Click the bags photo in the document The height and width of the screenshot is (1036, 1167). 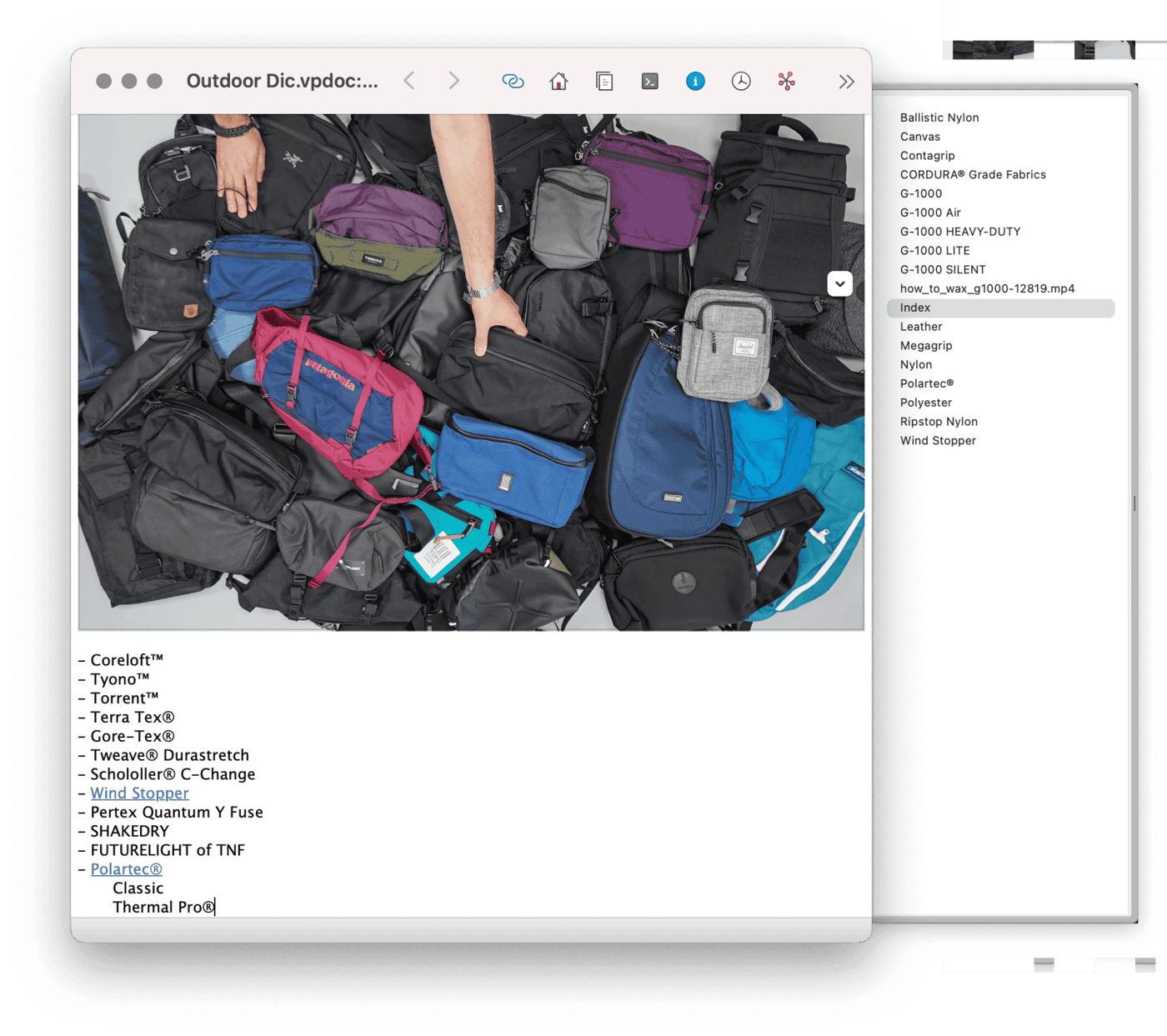click(x=471, y=372)
